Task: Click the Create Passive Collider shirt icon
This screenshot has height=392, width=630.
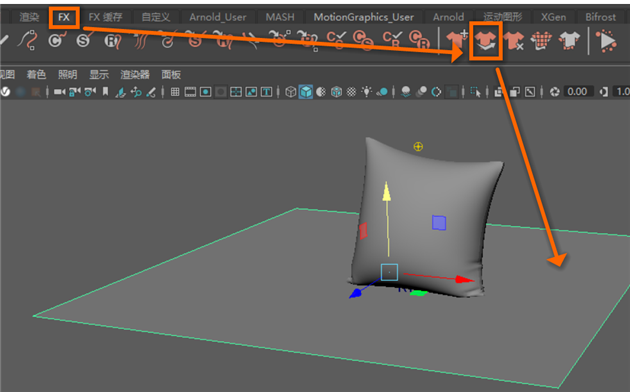Action: (486, 41)
